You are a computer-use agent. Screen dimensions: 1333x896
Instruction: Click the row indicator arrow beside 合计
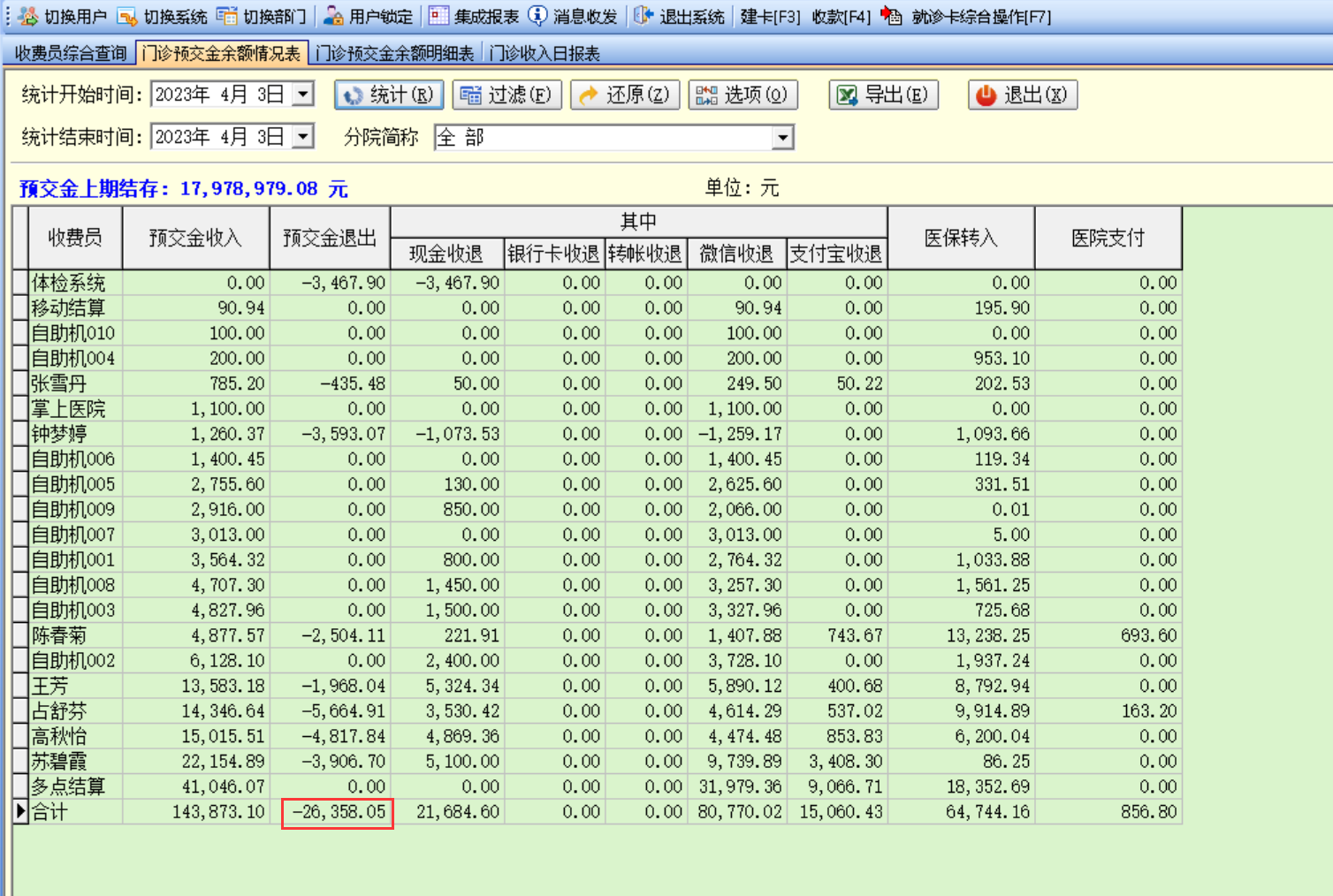(20, 811)
